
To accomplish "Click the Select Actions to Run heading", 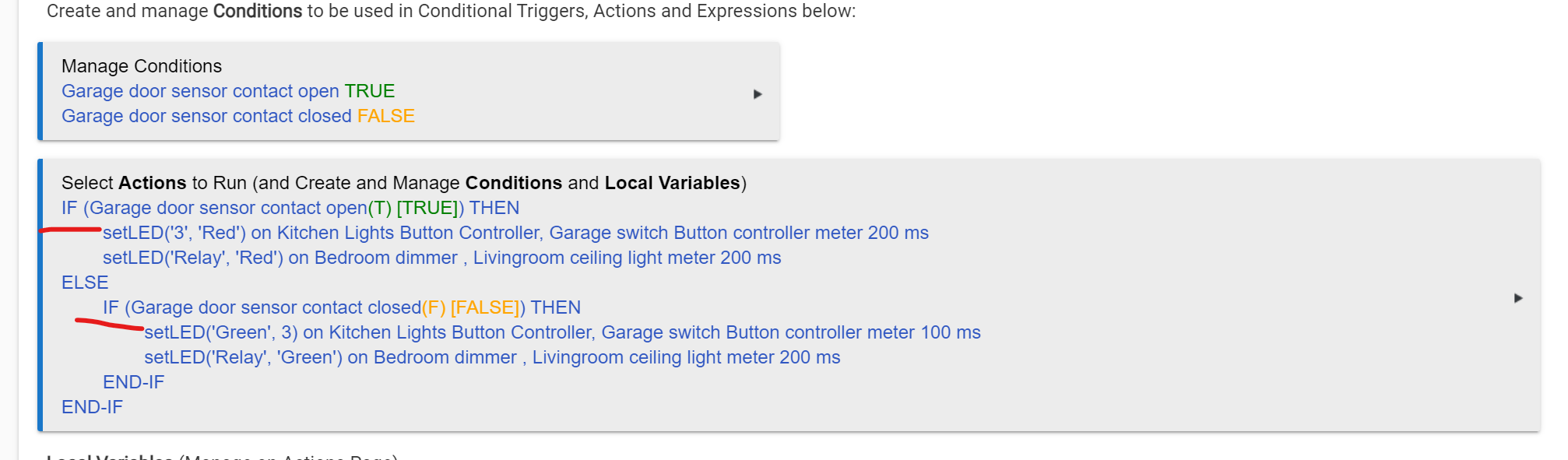I will [x=404, y=183].
